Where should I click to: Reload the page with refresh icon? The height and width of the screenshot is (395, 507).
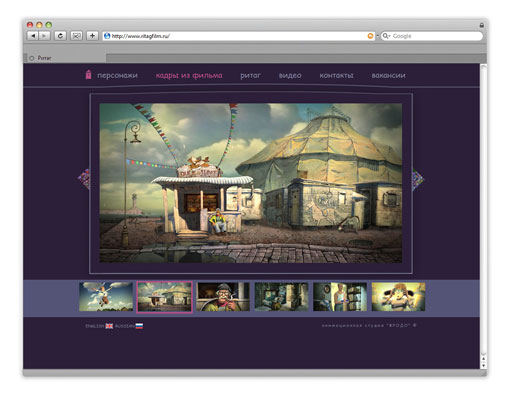[x=60, y=36]
